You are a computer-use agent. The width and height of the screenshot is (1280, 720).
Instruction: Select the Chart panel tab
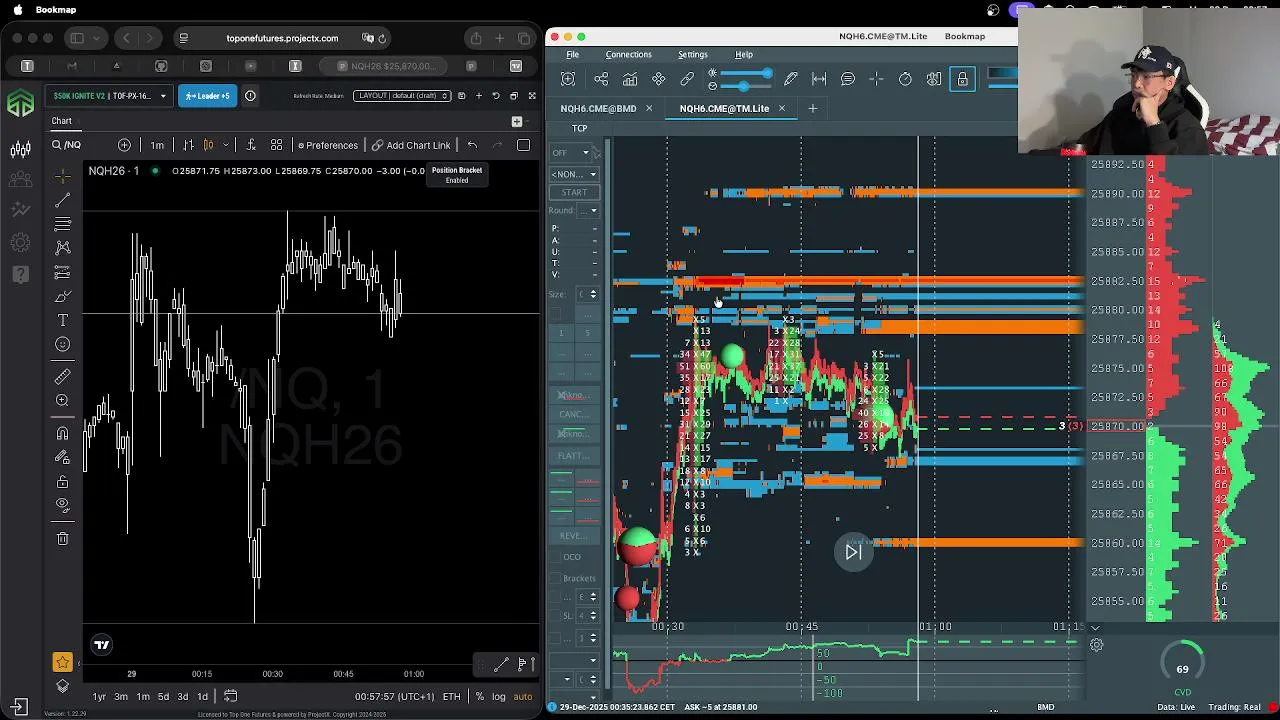tap(62, 121)
